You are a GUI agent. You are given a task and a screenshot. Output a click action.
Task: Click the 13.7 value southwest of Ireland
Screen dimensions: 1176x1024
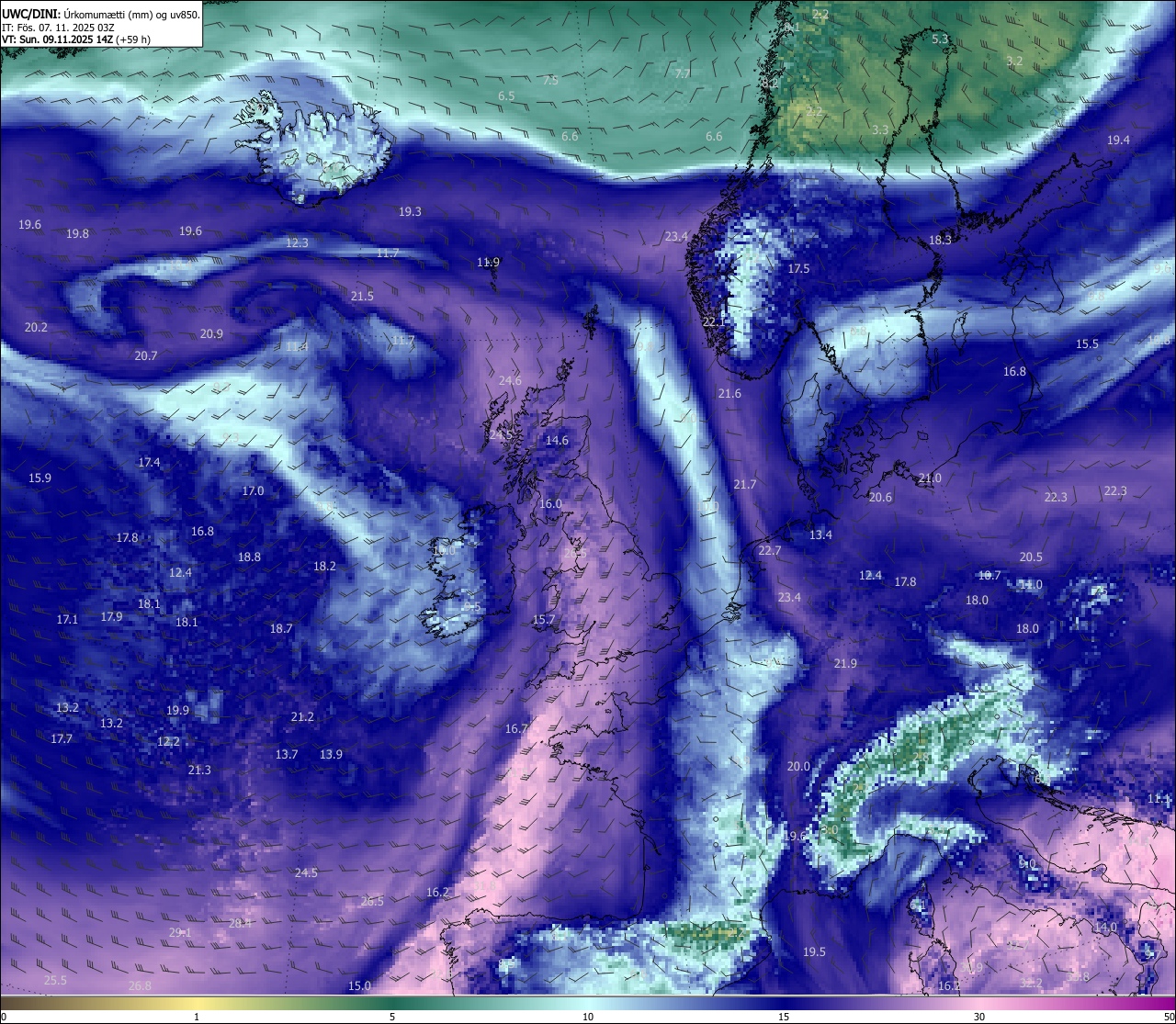pos(287,754)
